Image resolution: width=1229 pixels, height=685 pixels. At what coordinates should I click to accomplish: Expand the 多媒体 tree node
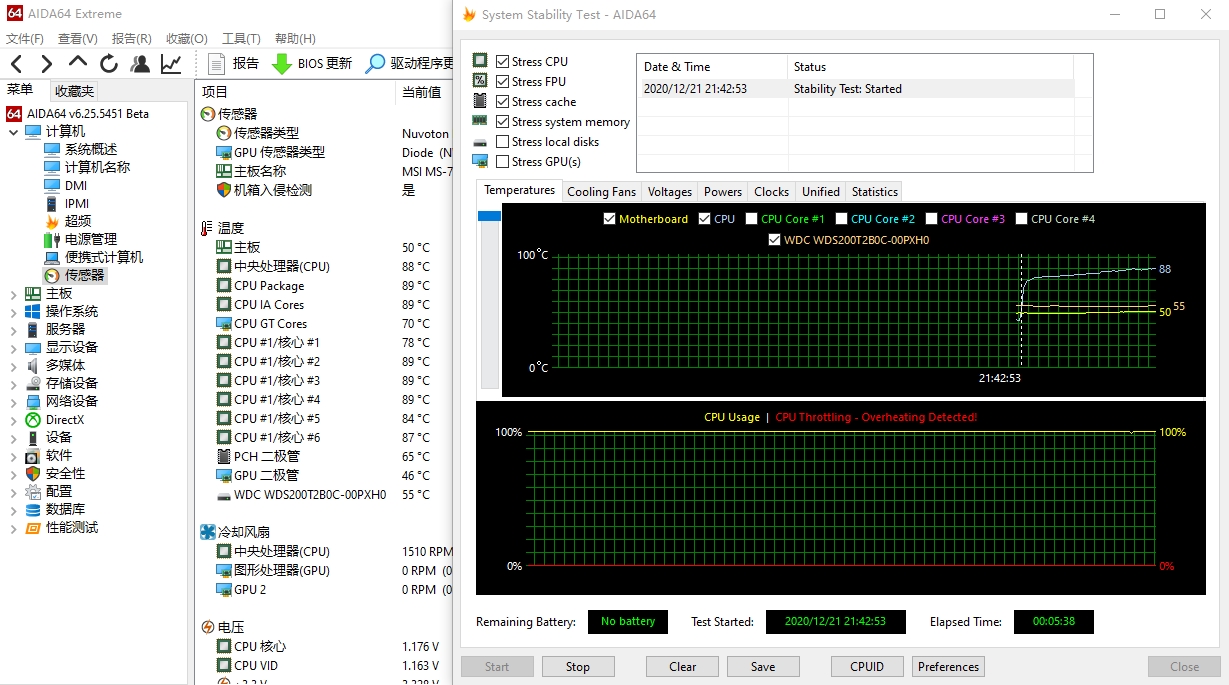click(x=13, y=365)
